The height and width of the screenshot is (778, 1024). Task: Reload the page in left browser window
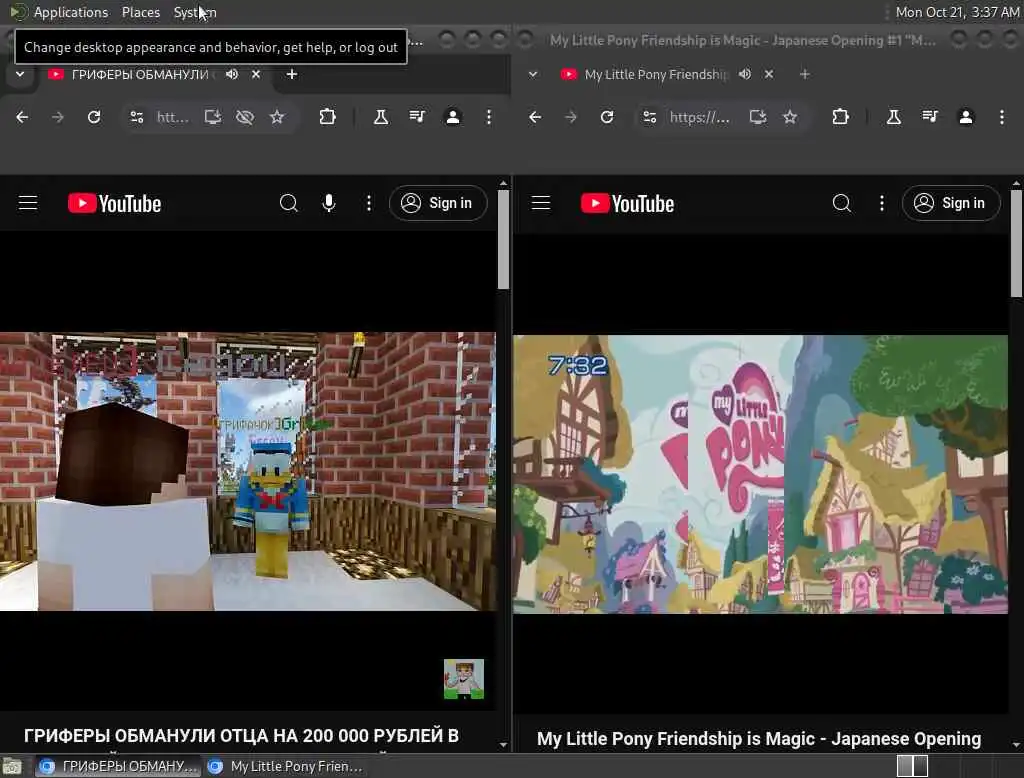pos(94,117)
